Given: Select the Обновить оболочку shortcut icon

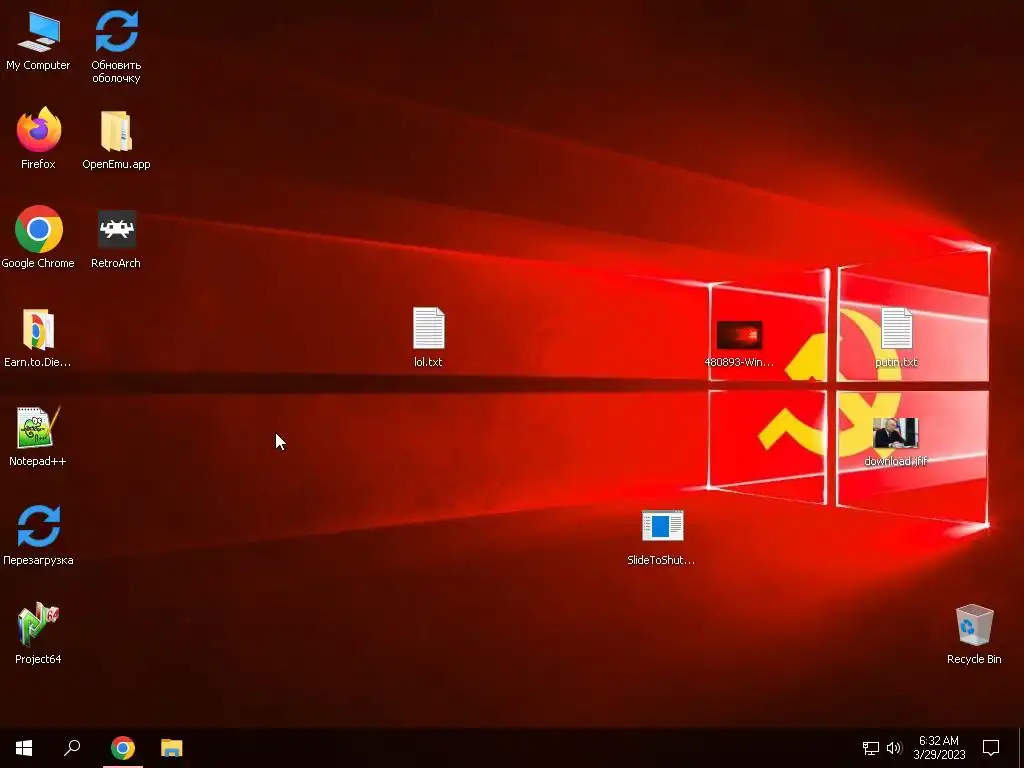Looking at the screenshot, I should [116, 31].
